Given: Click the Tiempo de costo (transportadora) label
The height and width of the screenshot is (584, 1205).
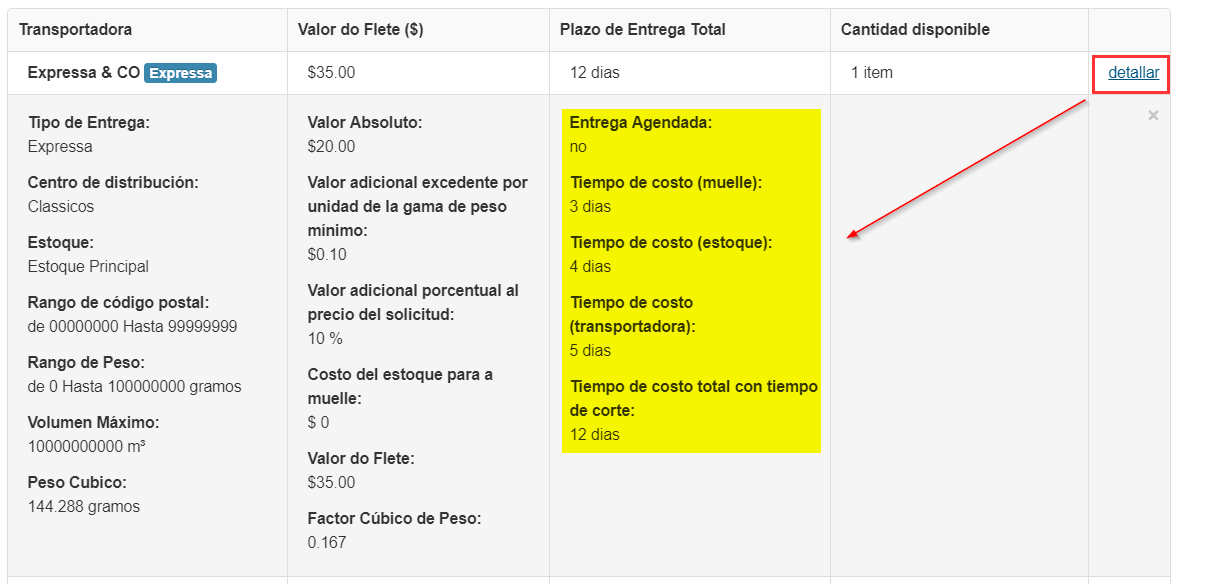Looking at the screenshot, I should [x=632, y=314].
